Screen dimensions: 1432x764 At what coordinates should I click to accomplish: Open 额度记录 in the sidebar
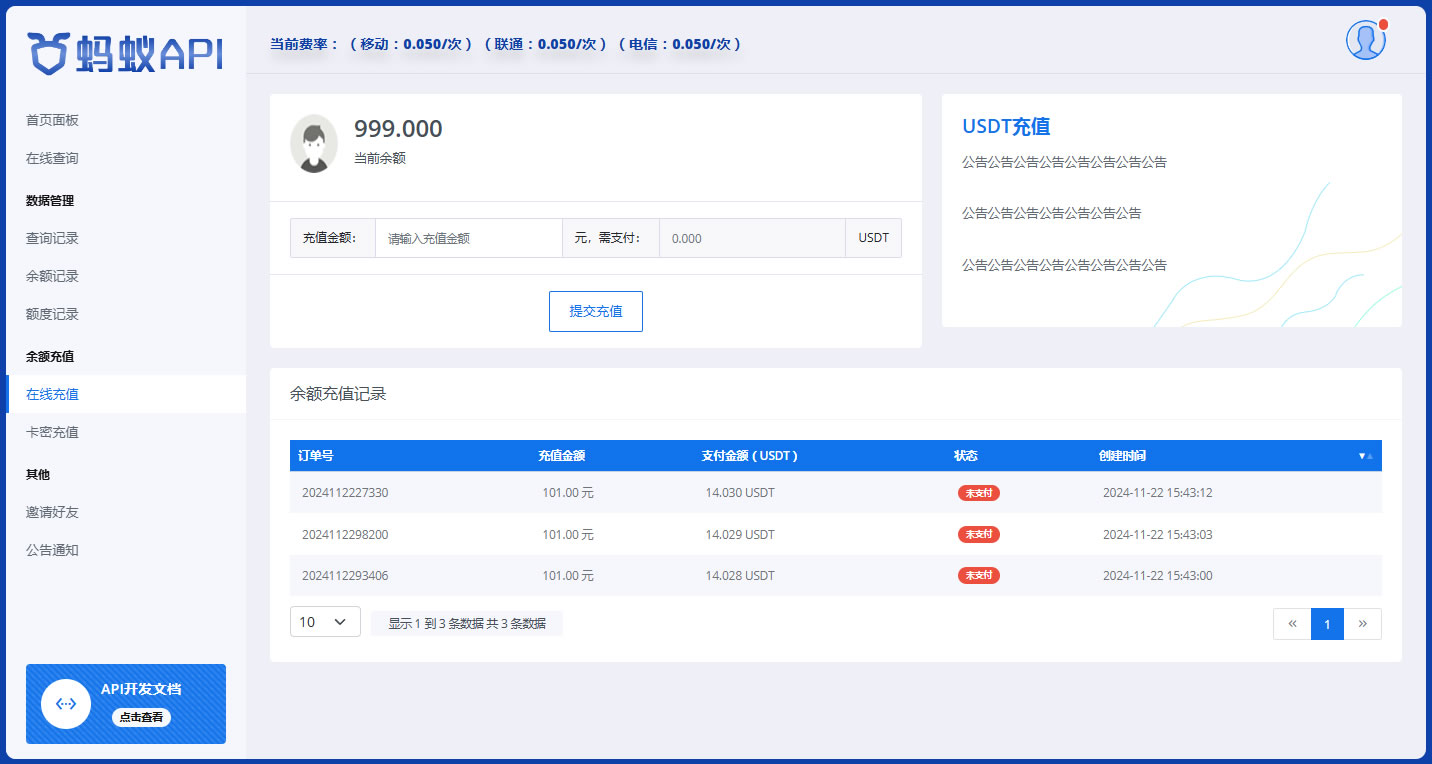click(x=52, y=314)
